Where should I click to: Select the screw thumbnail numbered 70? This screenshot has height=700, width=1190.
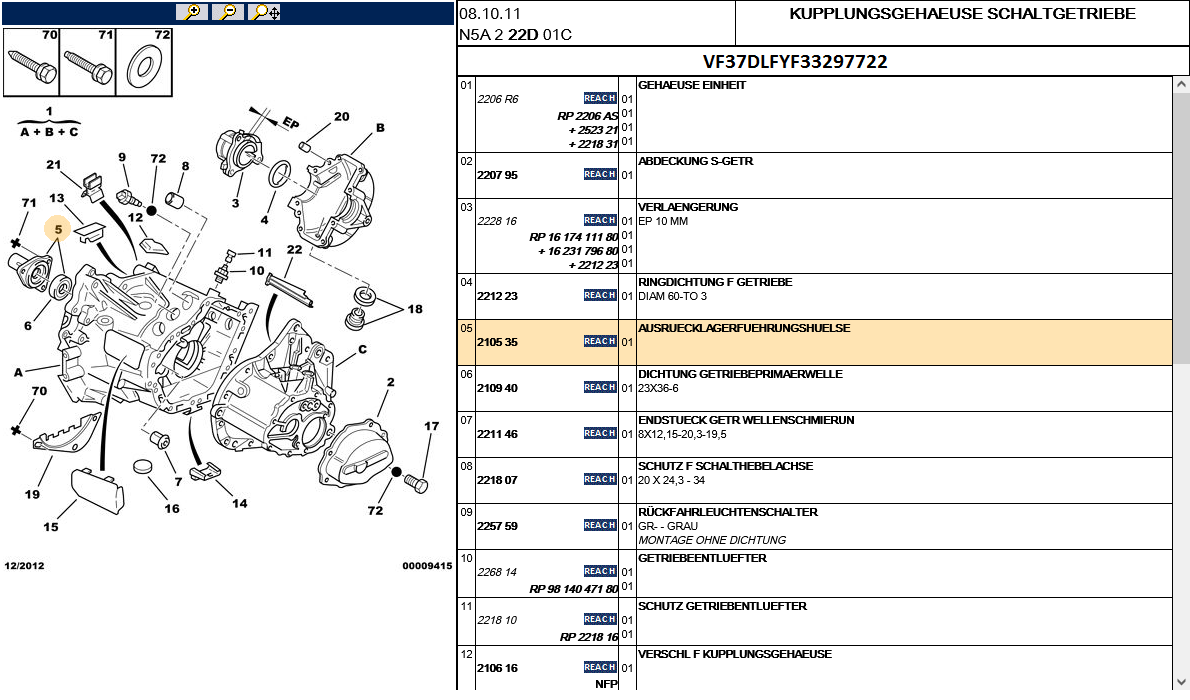(31, 61)
